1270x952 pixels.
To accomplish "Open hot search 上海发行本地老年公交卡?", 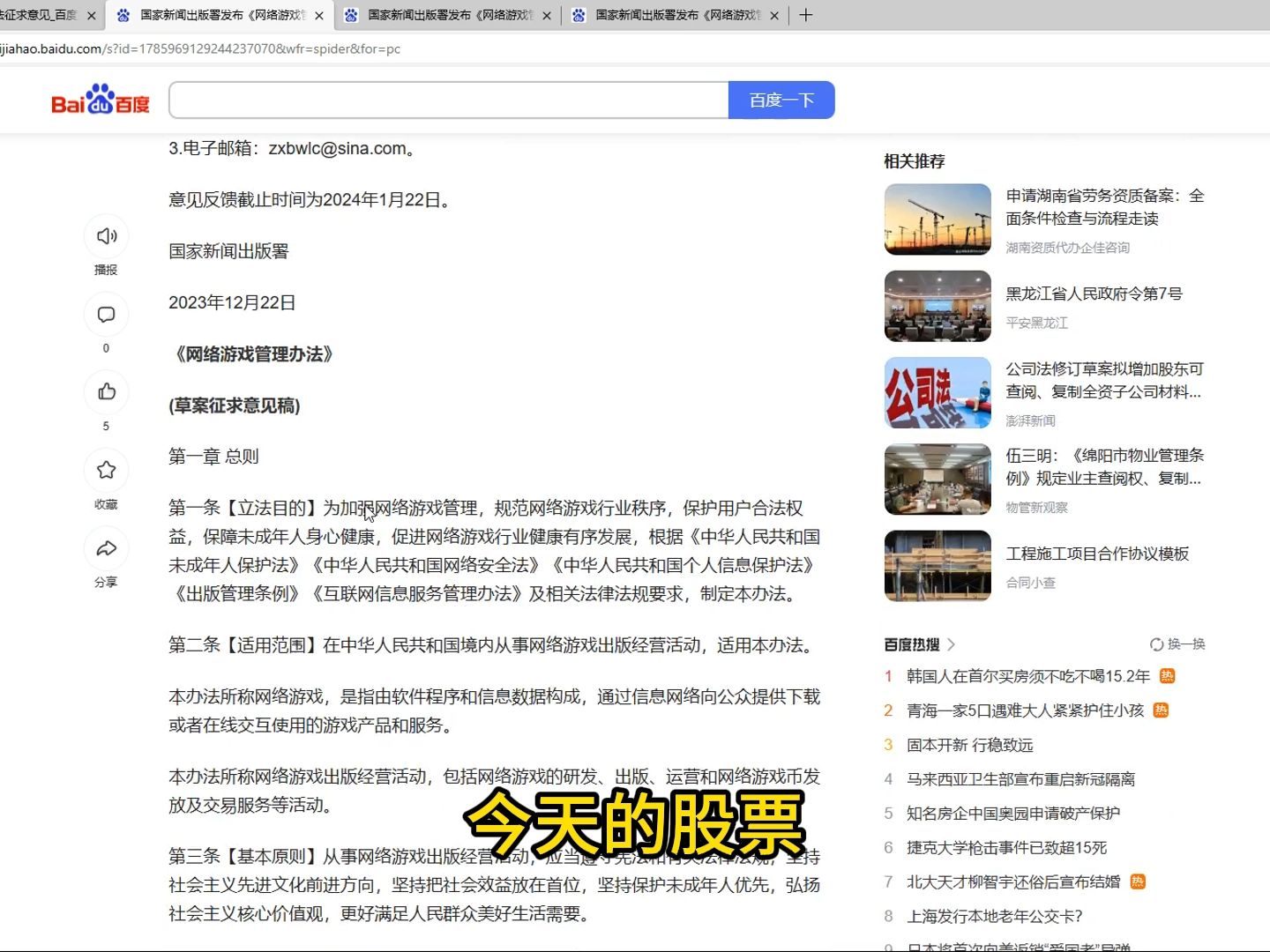I will coord(995,917).
